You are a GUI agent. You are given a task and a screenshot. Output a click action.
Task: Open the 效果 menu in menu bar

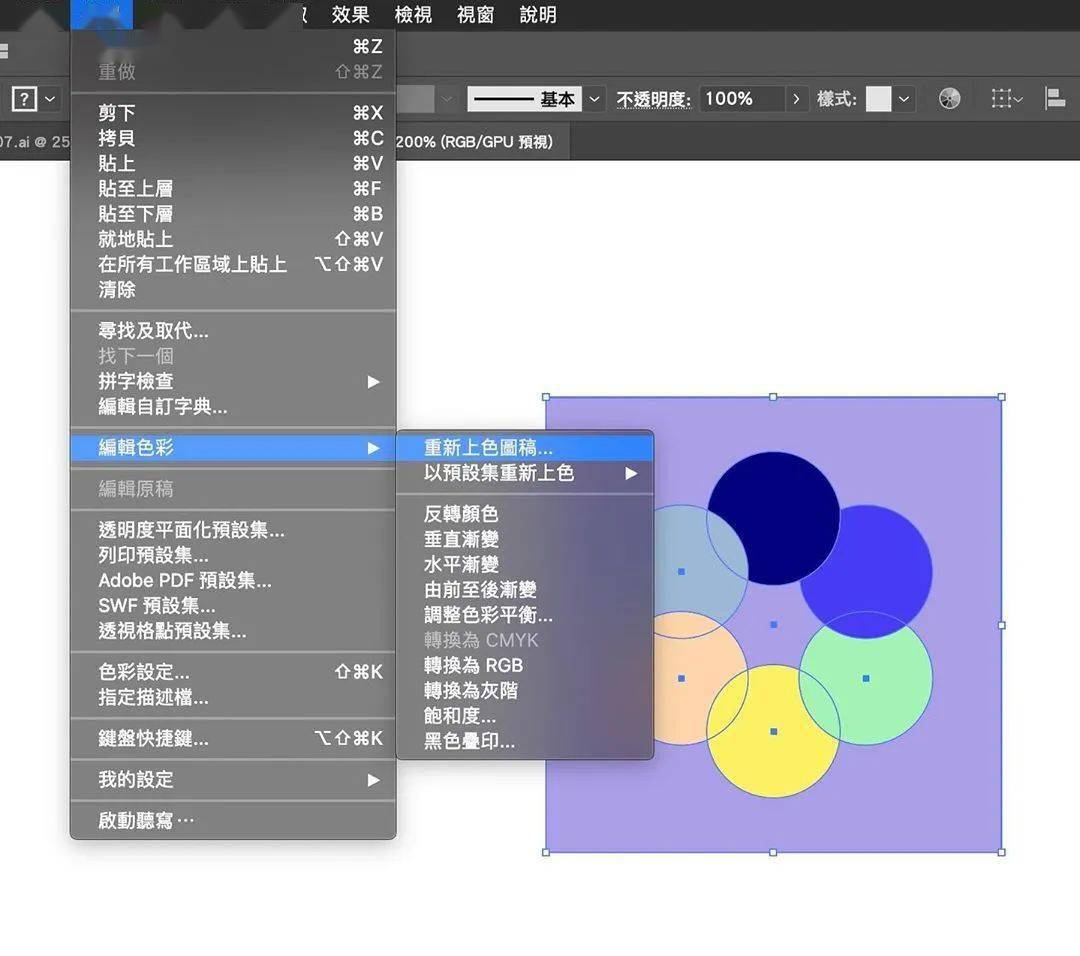click(350, 15)
